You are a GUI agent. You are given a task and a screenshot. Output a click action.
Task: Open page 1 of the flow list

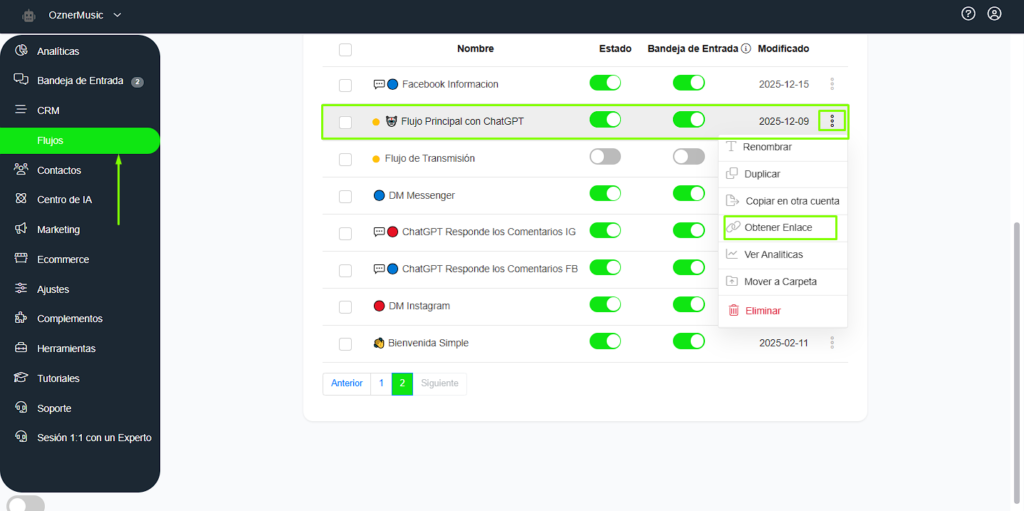point(380,383)
